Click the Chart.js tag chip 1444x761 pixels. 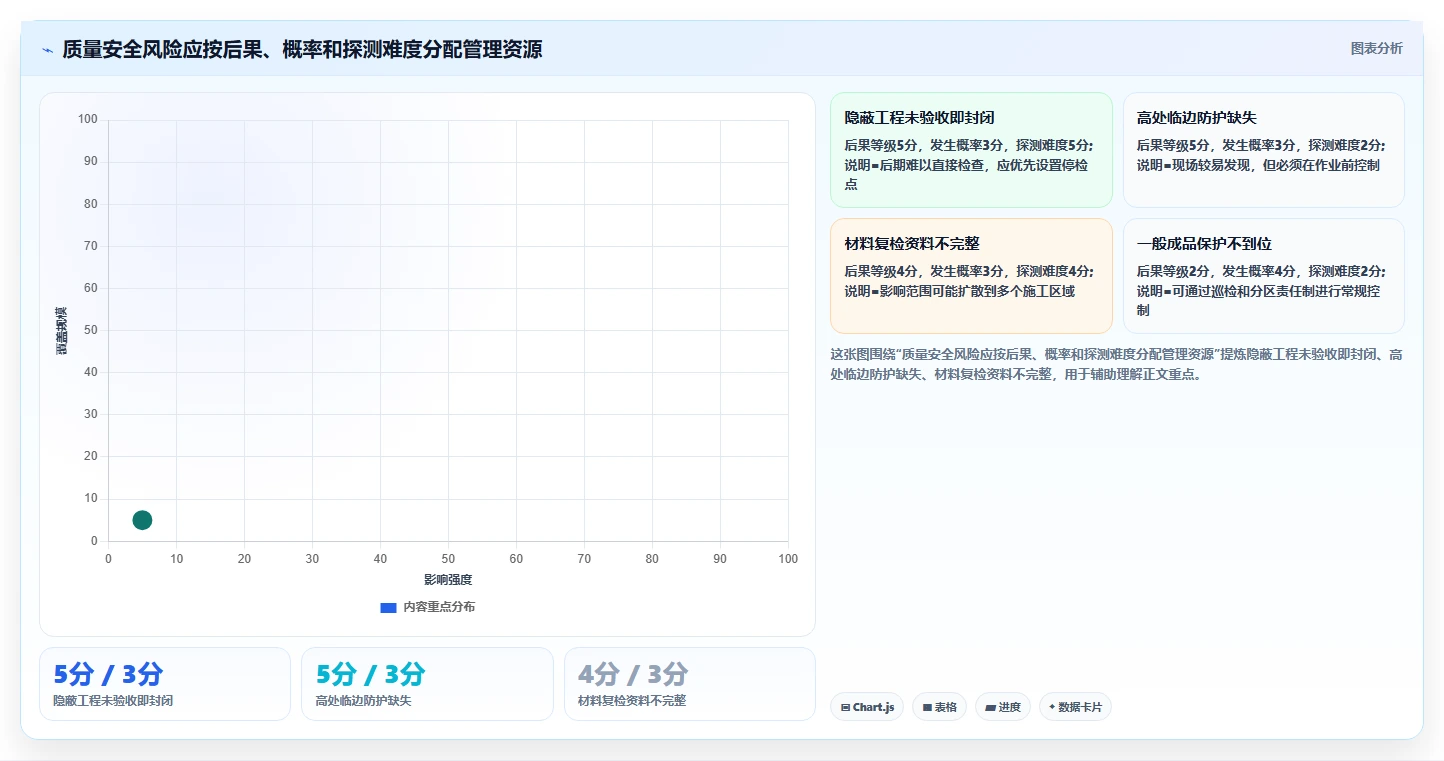tap(867, 707)
